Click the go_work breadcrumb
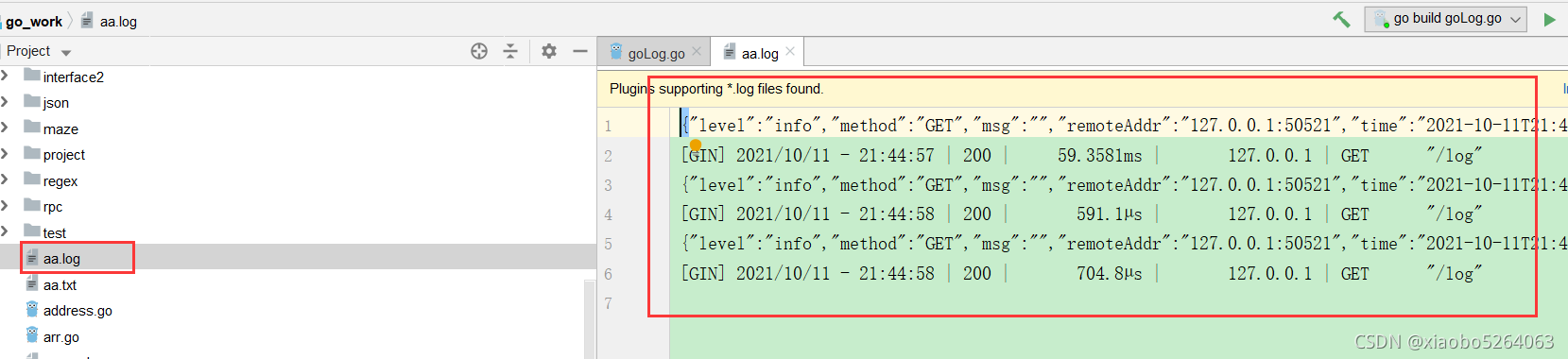 (x=34, y=21)
